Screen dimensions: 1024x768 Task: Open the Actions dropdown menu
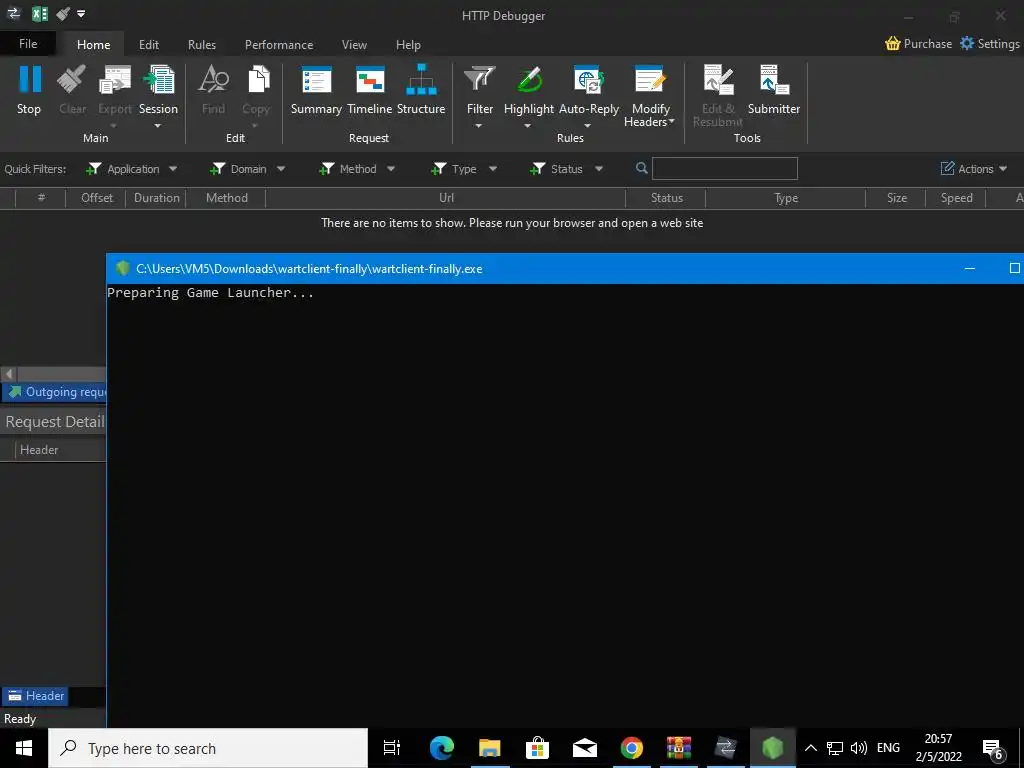[974, 168]
